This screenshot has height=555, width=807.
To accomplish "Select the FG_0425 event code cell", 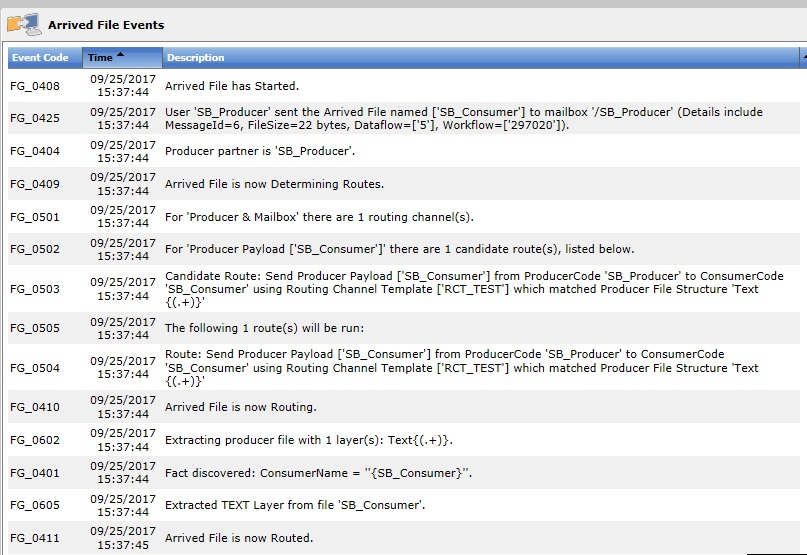I will tap(35, 118).
